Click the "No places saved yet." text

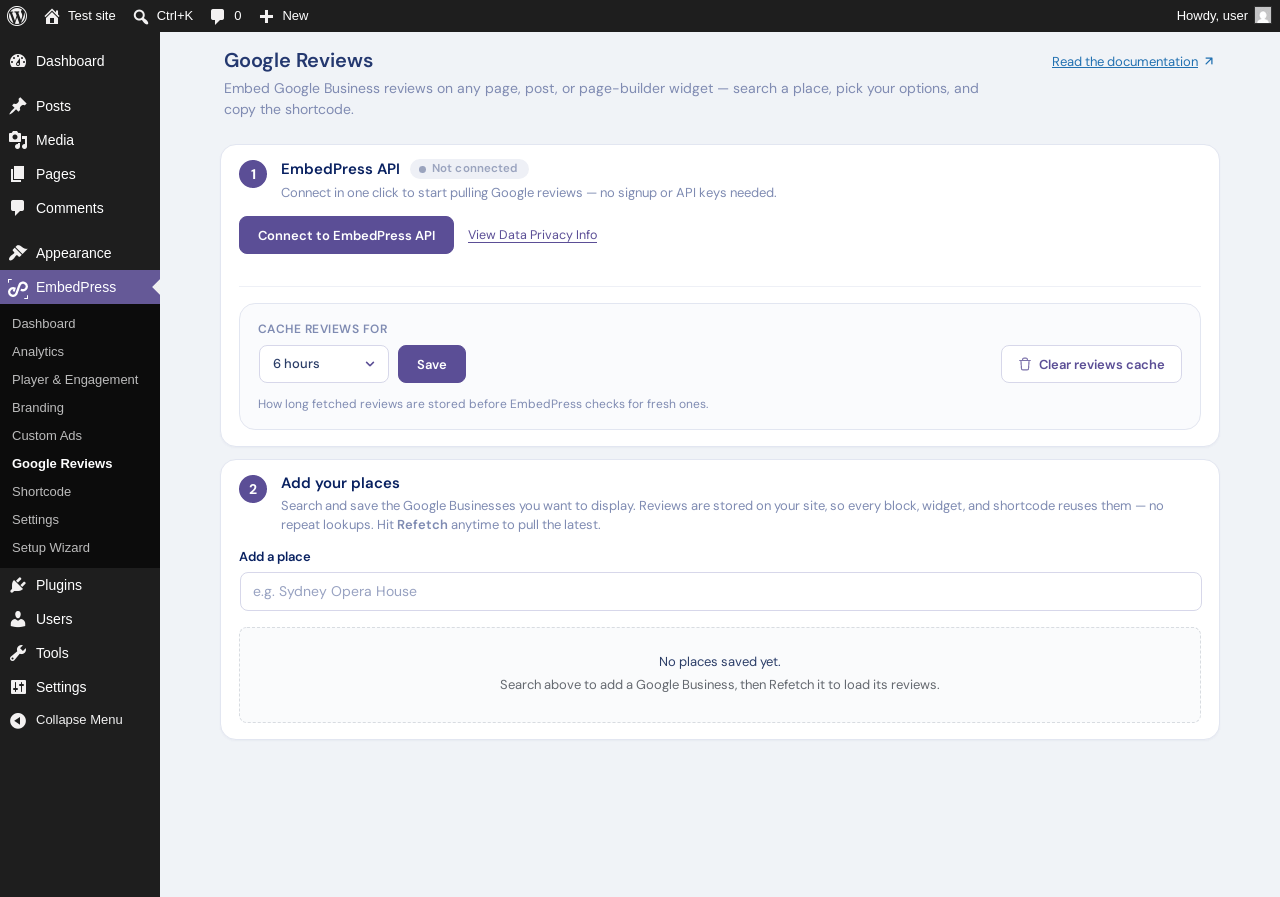720,662
